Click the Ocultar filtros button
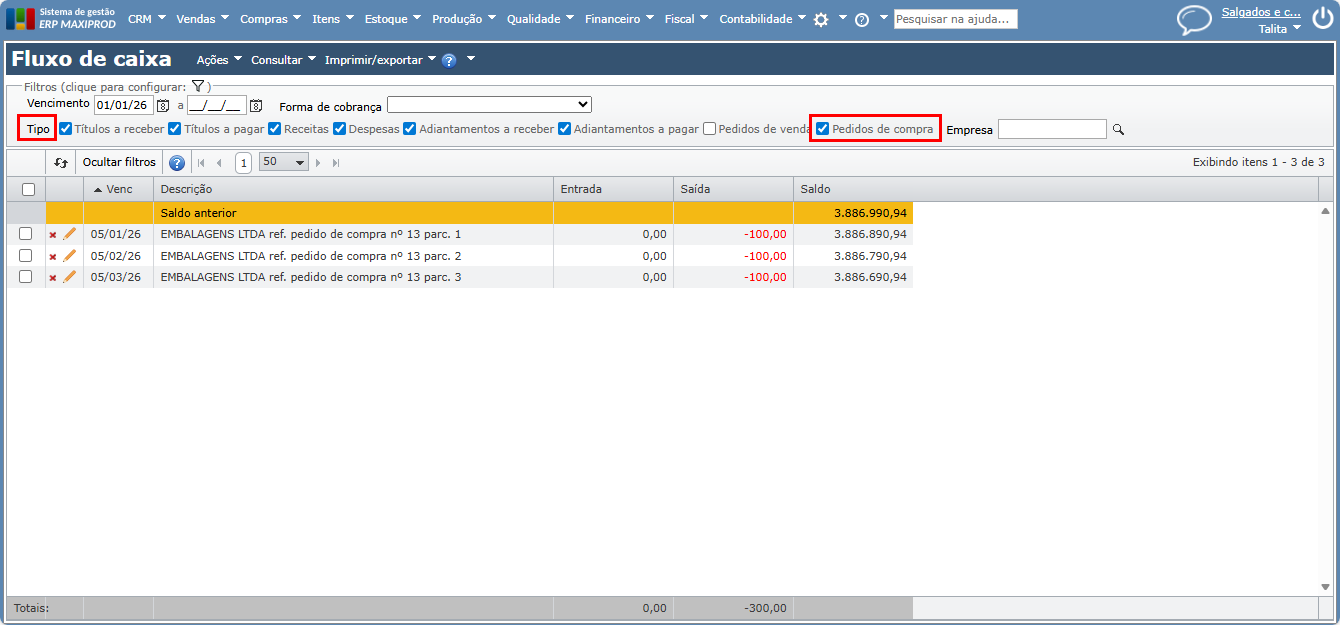This screenshot has width=1340, height=625. [119, 162]
